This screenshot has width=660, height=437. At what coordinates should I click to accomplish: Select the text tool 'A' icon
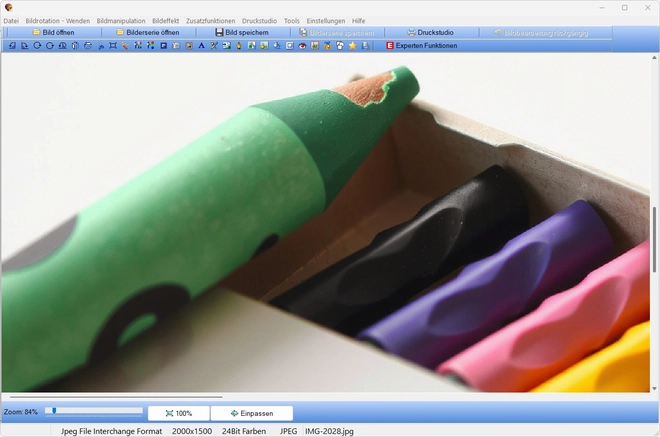coord(201,46)
